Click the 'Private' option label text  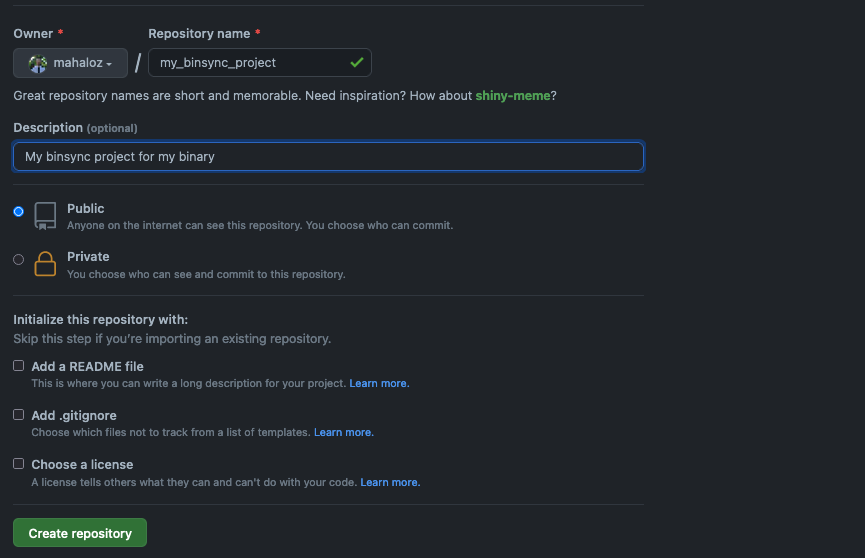tap(88, 257)
